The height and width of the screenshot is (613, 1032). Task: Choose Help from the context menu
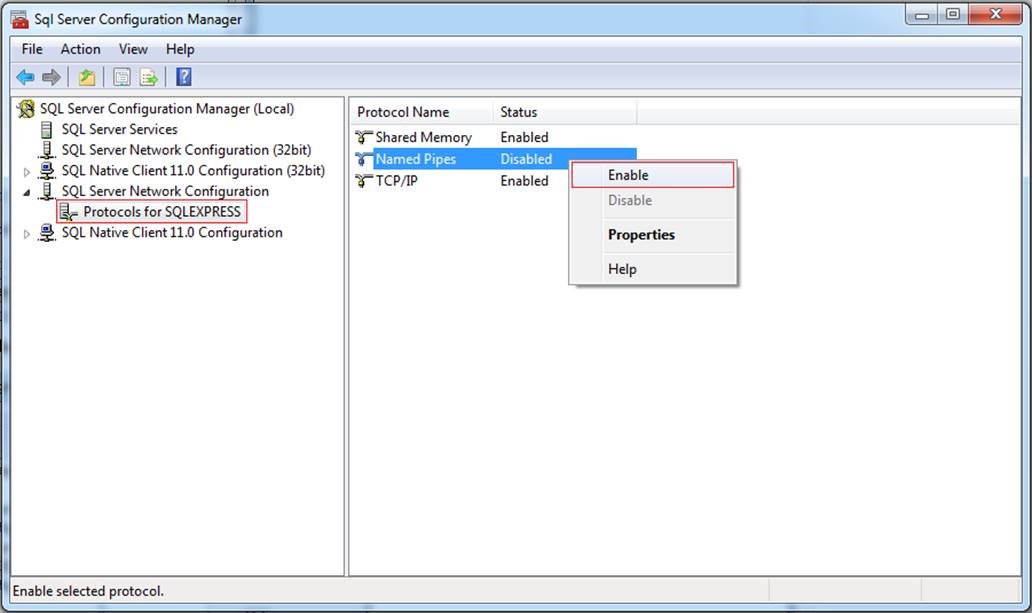652,269
